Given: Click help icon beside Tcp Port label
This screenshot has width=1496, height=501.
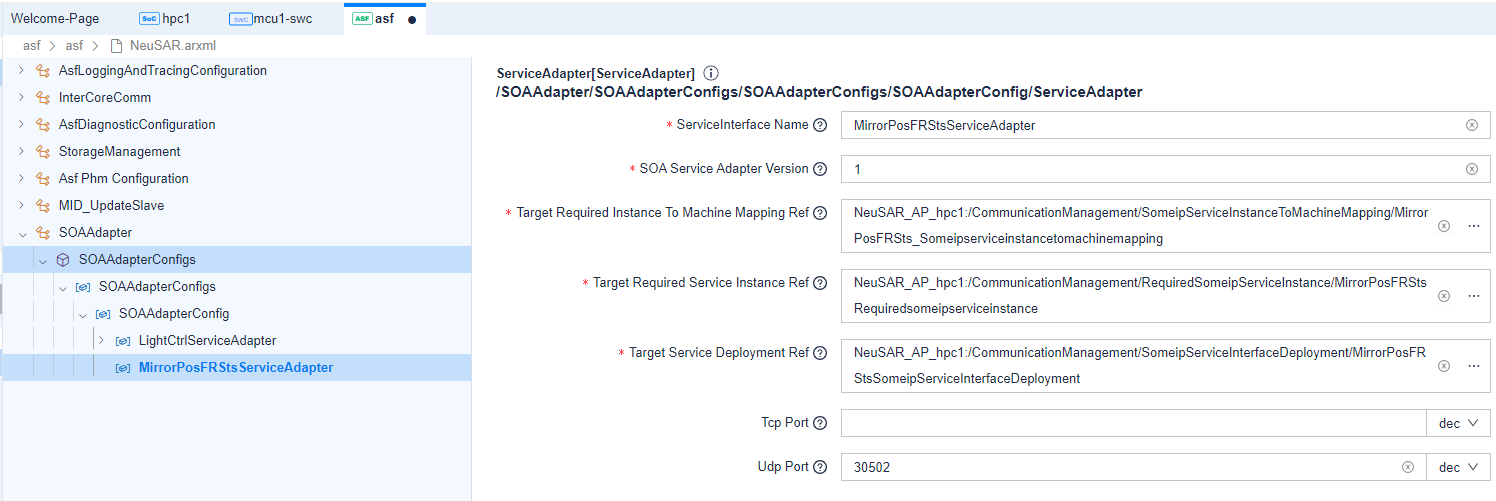Looking at the screenshot, I should point(820,423).
